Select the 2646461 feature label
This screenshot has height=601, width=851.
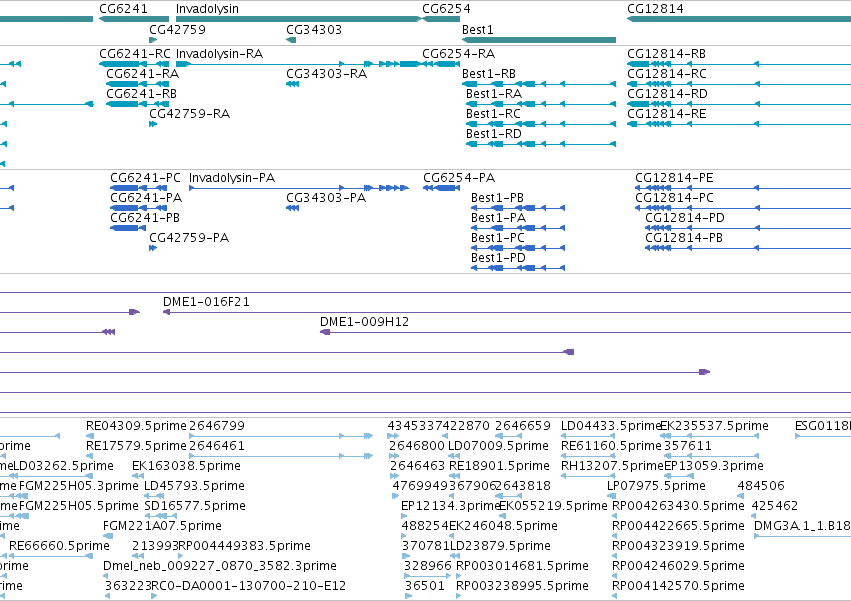(x=217, y=446)
